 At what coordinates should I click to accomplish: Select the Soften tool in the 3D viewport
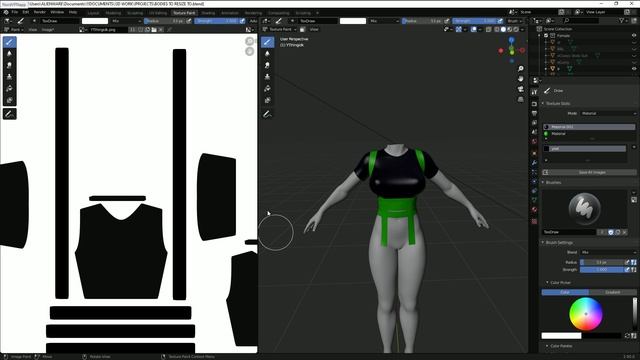(x=267, y=53)
